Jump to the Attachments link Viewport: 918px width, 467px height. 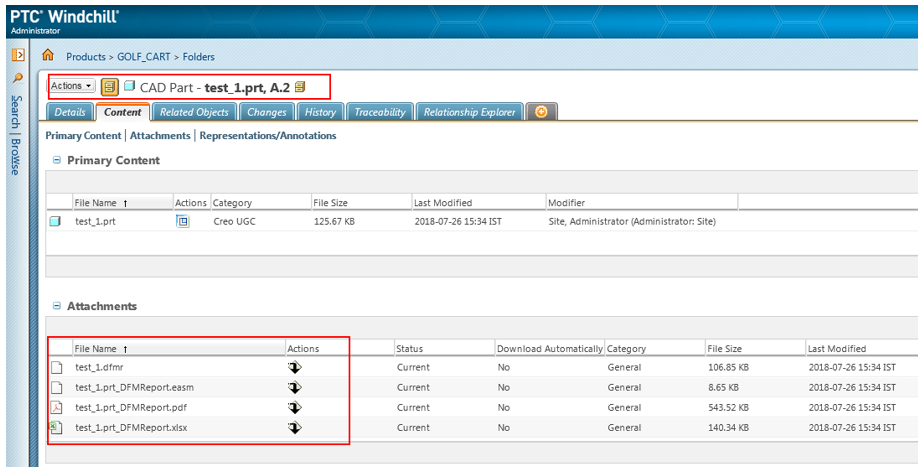[160, 135]
